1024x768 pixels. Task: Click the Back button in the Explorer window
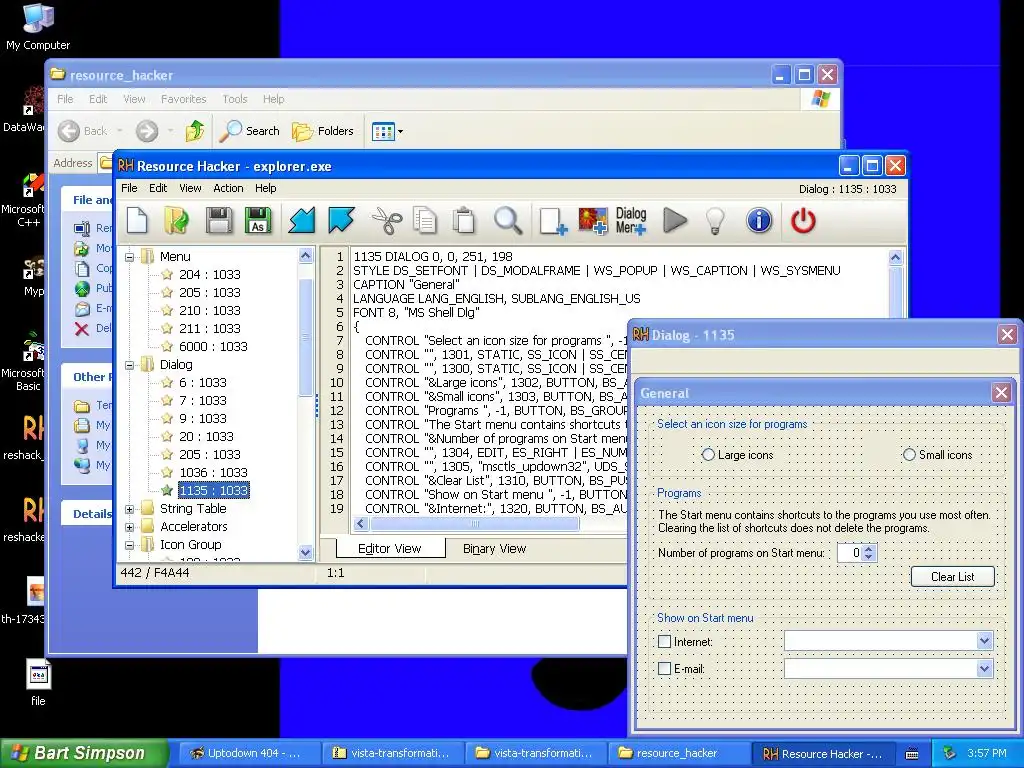83,131
